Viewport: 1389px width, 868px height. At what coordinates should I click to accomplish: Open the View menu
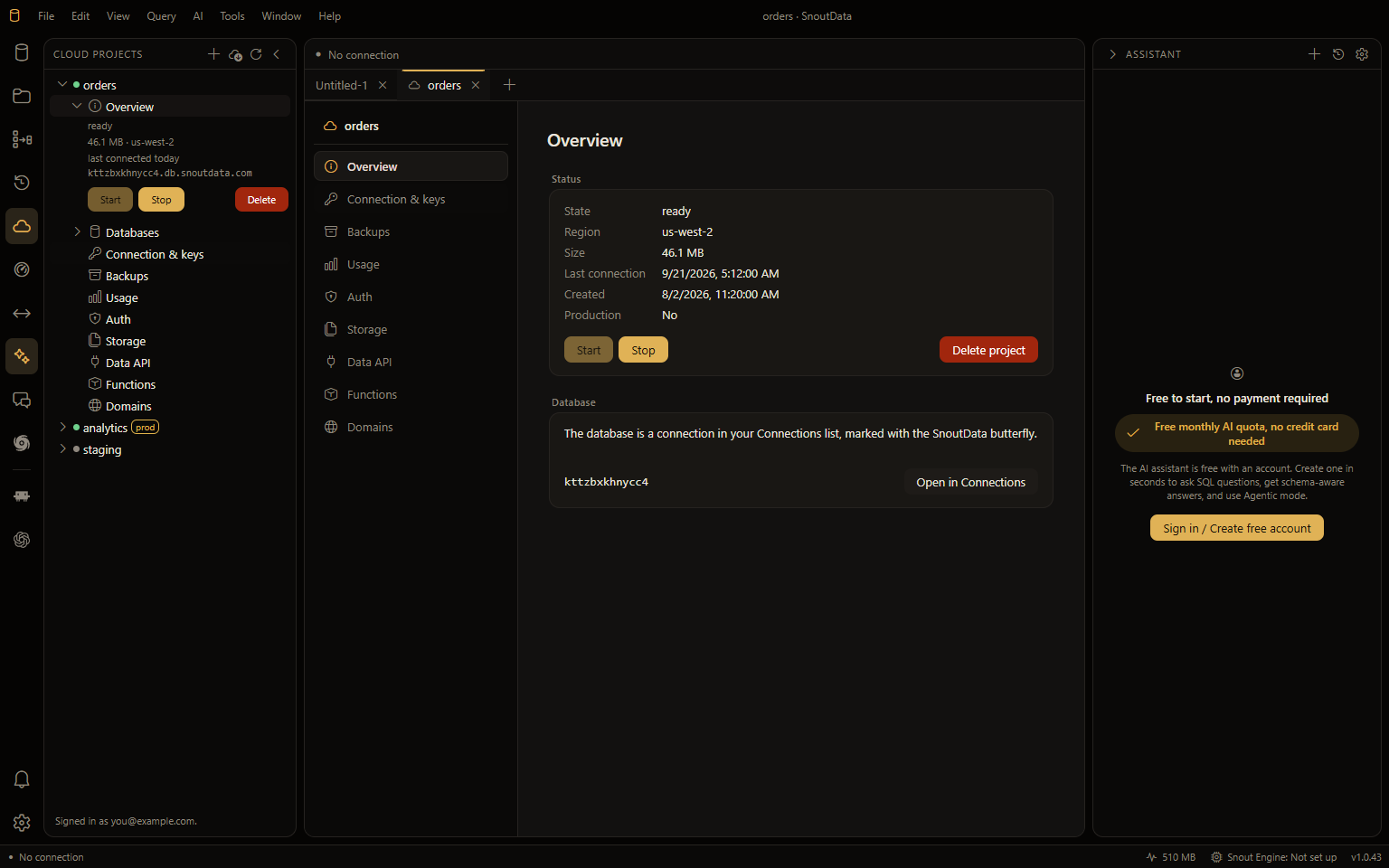(118, 16)
